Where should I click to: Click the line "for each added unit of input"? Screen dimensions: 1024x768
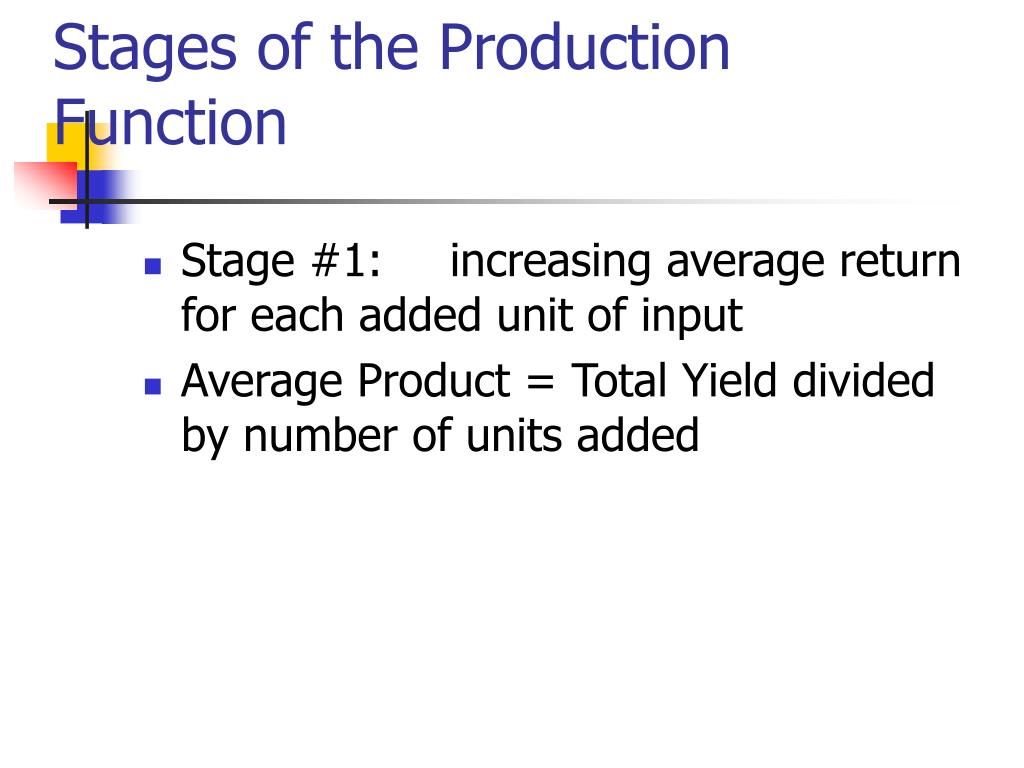coord(462,316)
